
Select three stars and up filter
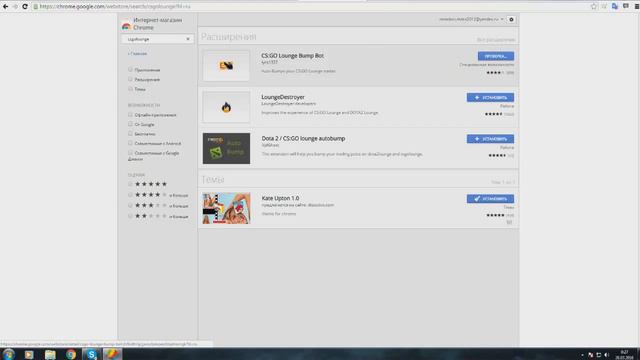(131, 205)
